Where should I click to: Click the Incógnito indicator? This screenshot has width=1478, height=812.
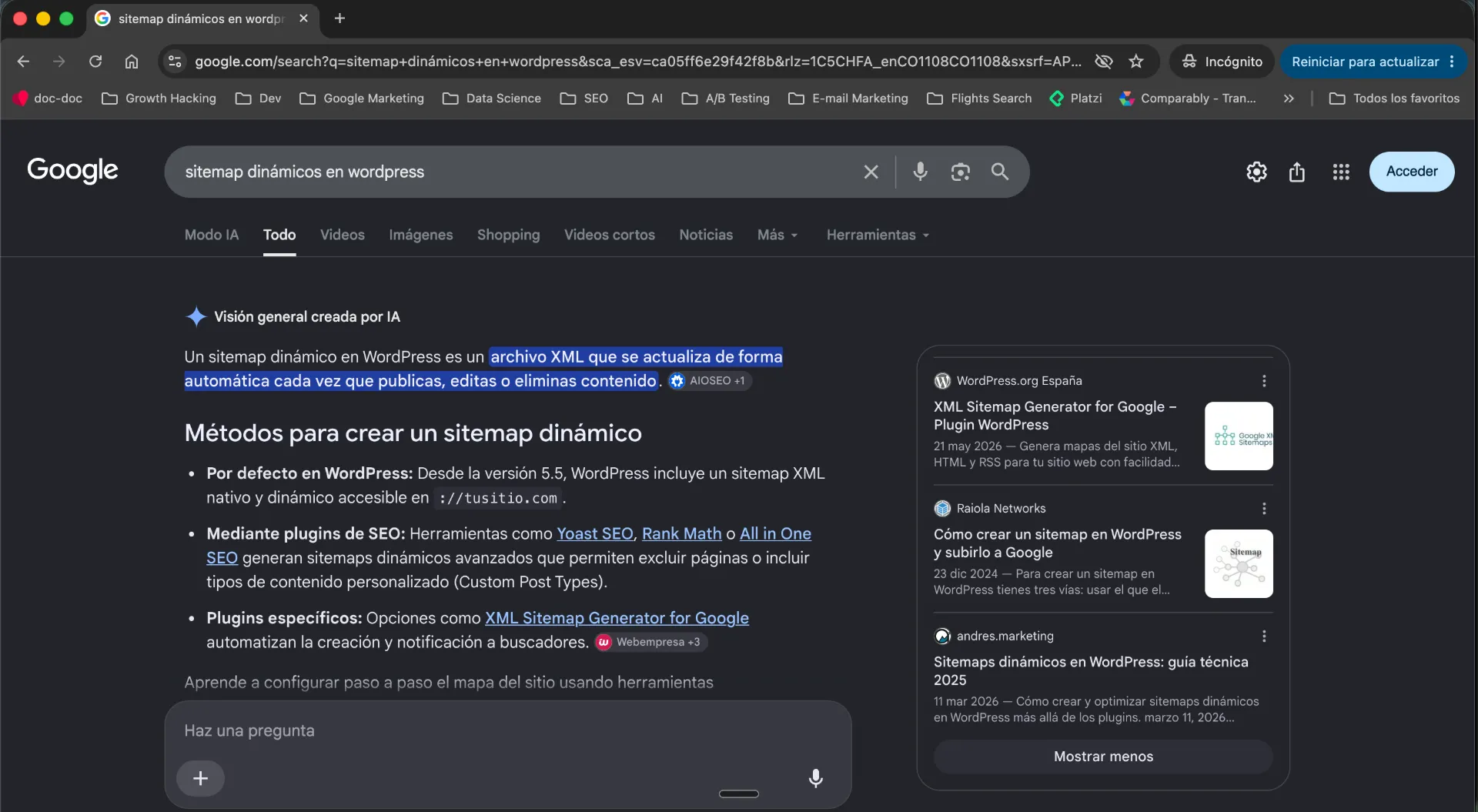point(1222,62)
